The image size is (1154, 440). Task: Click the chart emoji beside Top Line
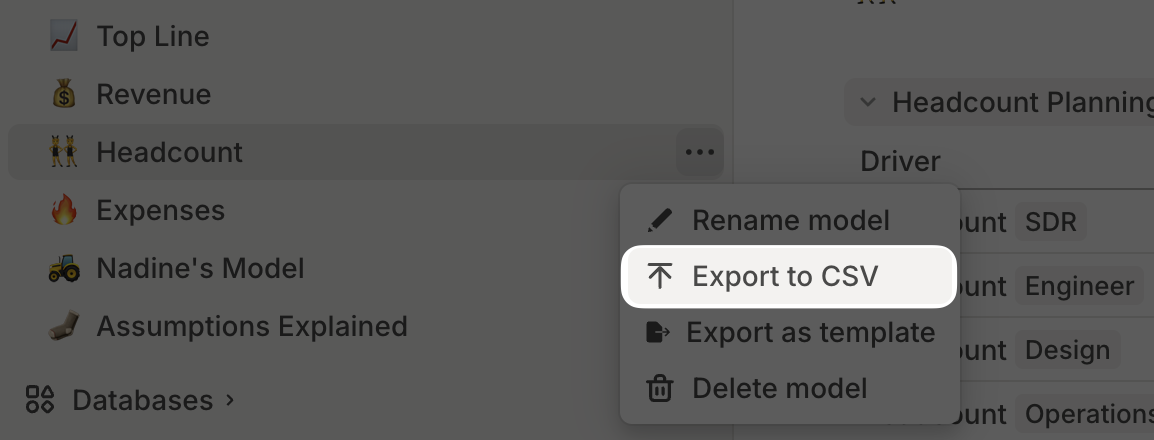(x=63, y=35)
